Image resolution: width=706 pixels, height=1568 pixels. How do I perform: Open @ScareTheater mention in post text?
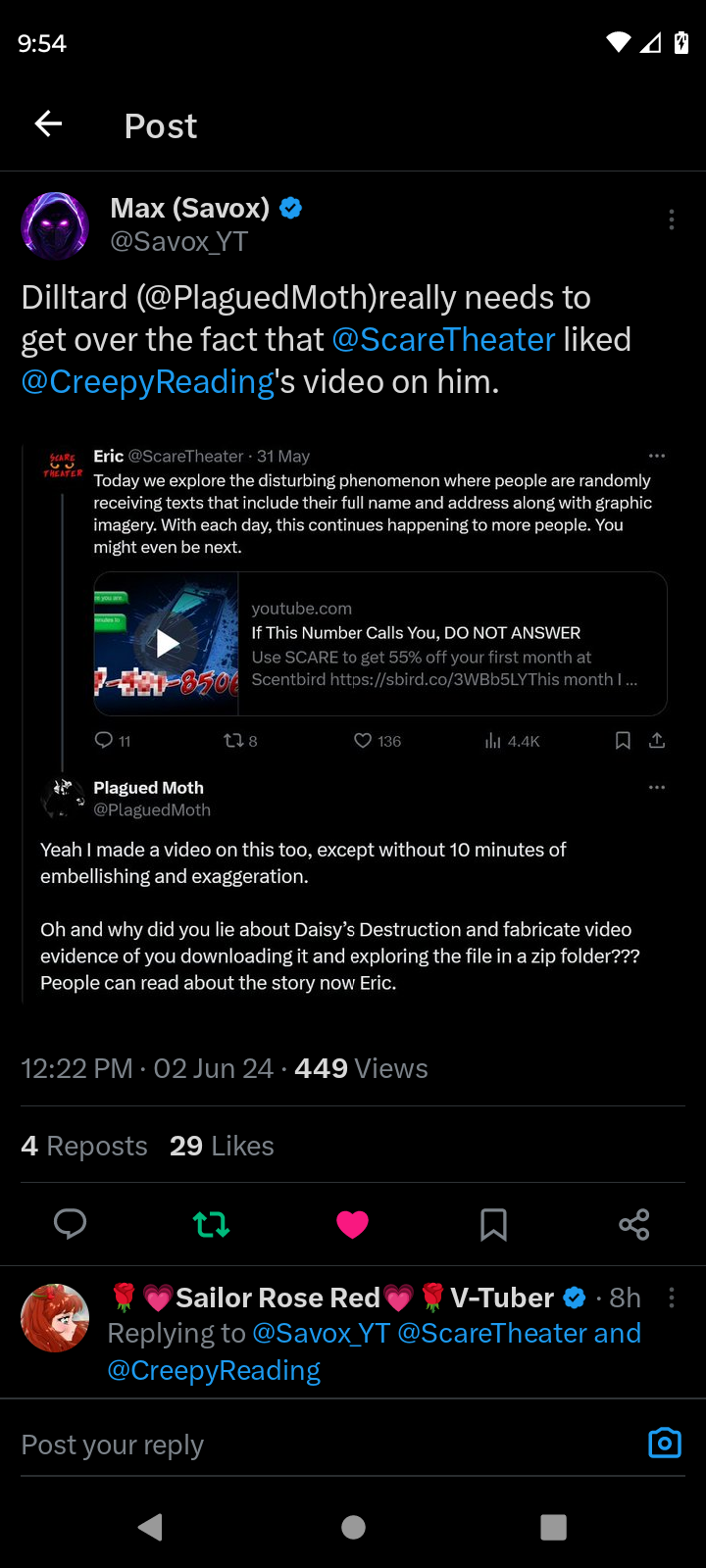pyautogui.click(x=443, y=340)
